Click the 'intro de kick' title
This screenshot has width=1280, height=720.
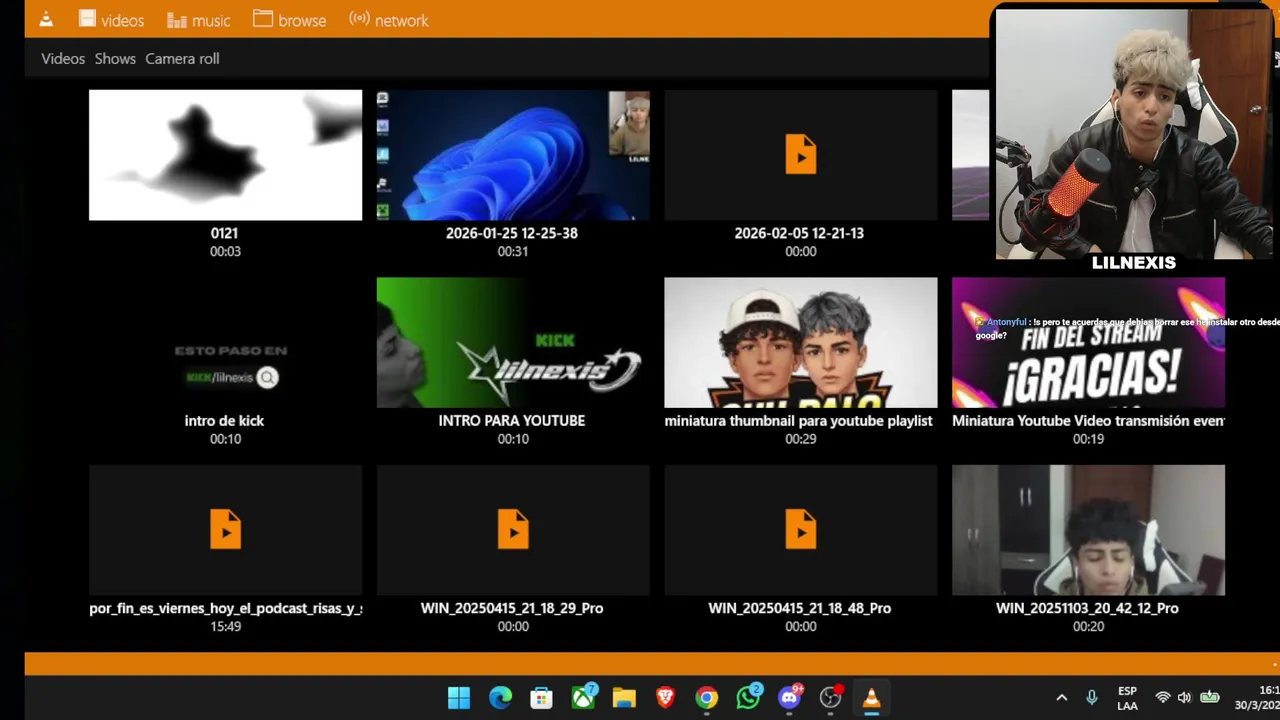[x=224, y=421]
